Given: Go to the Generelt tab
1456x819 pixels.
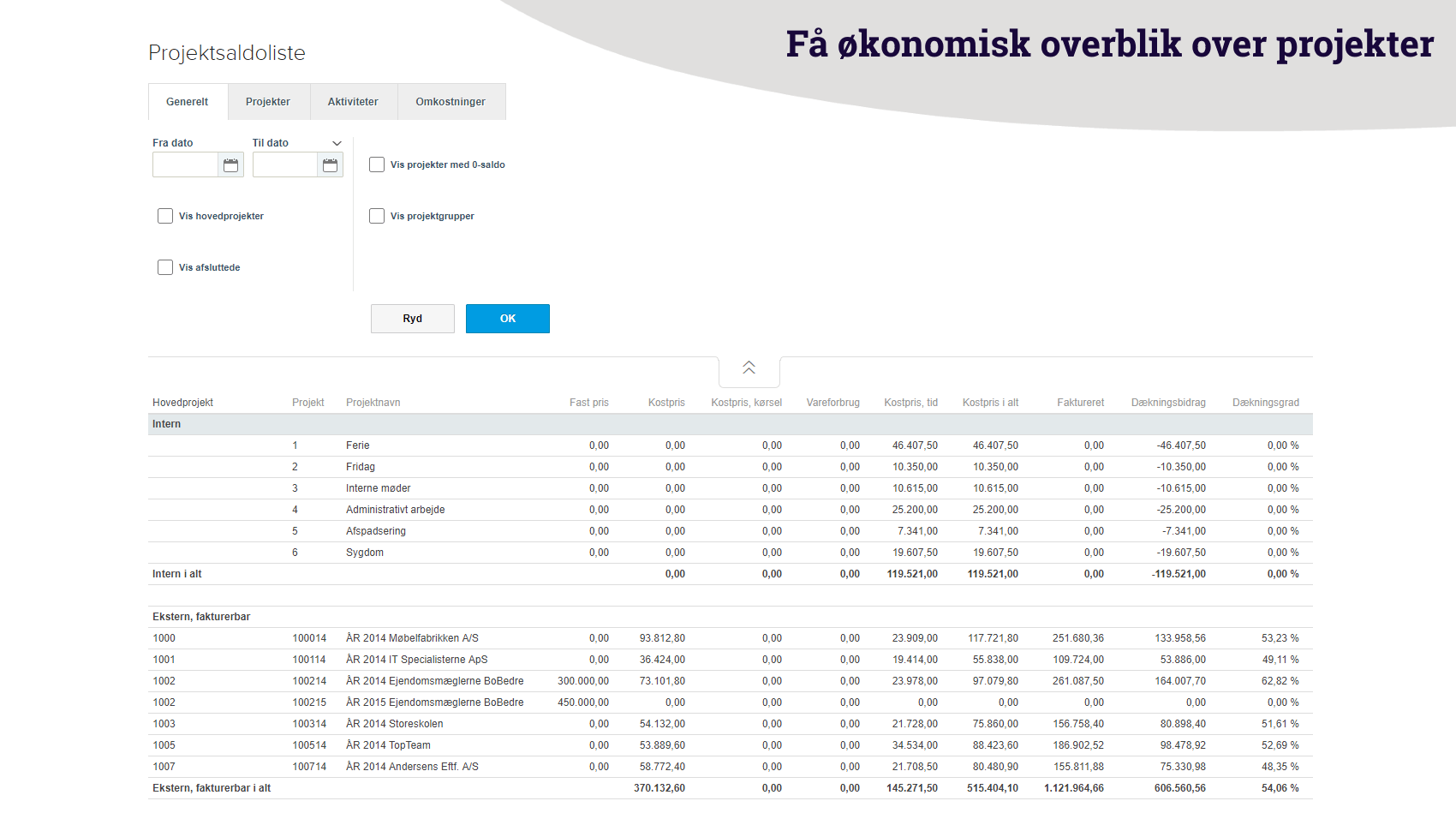Looking at the screenshot, I should pos(188,102).
